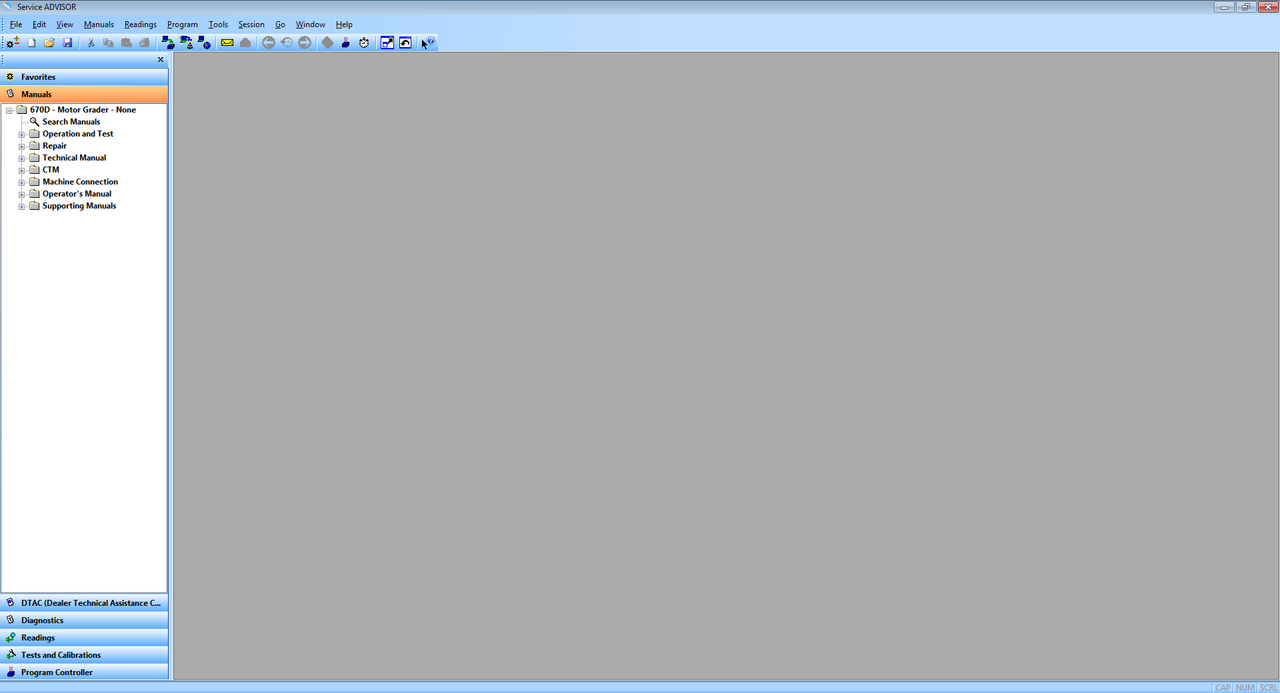Screen dimensions: 1280x693
Task: Click the grey diamond toolbar icon
Action: pos(327,43)
